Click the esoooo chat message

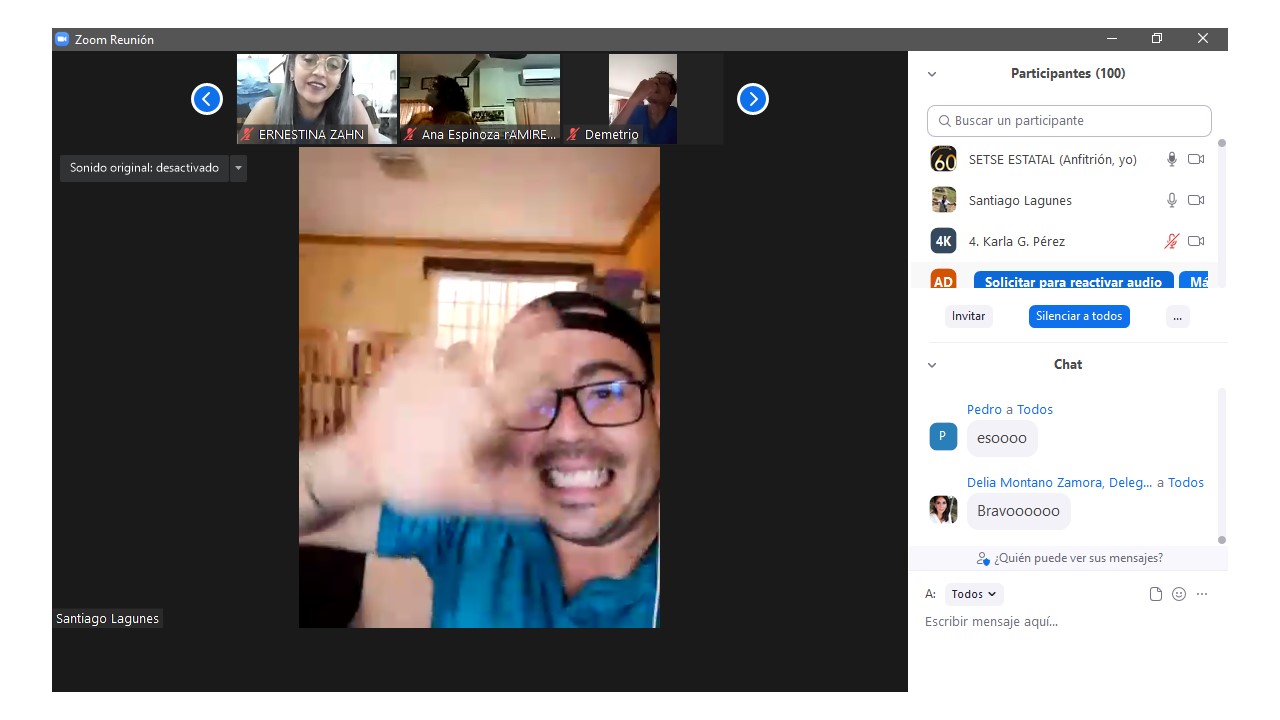[x=1002, y=438]
